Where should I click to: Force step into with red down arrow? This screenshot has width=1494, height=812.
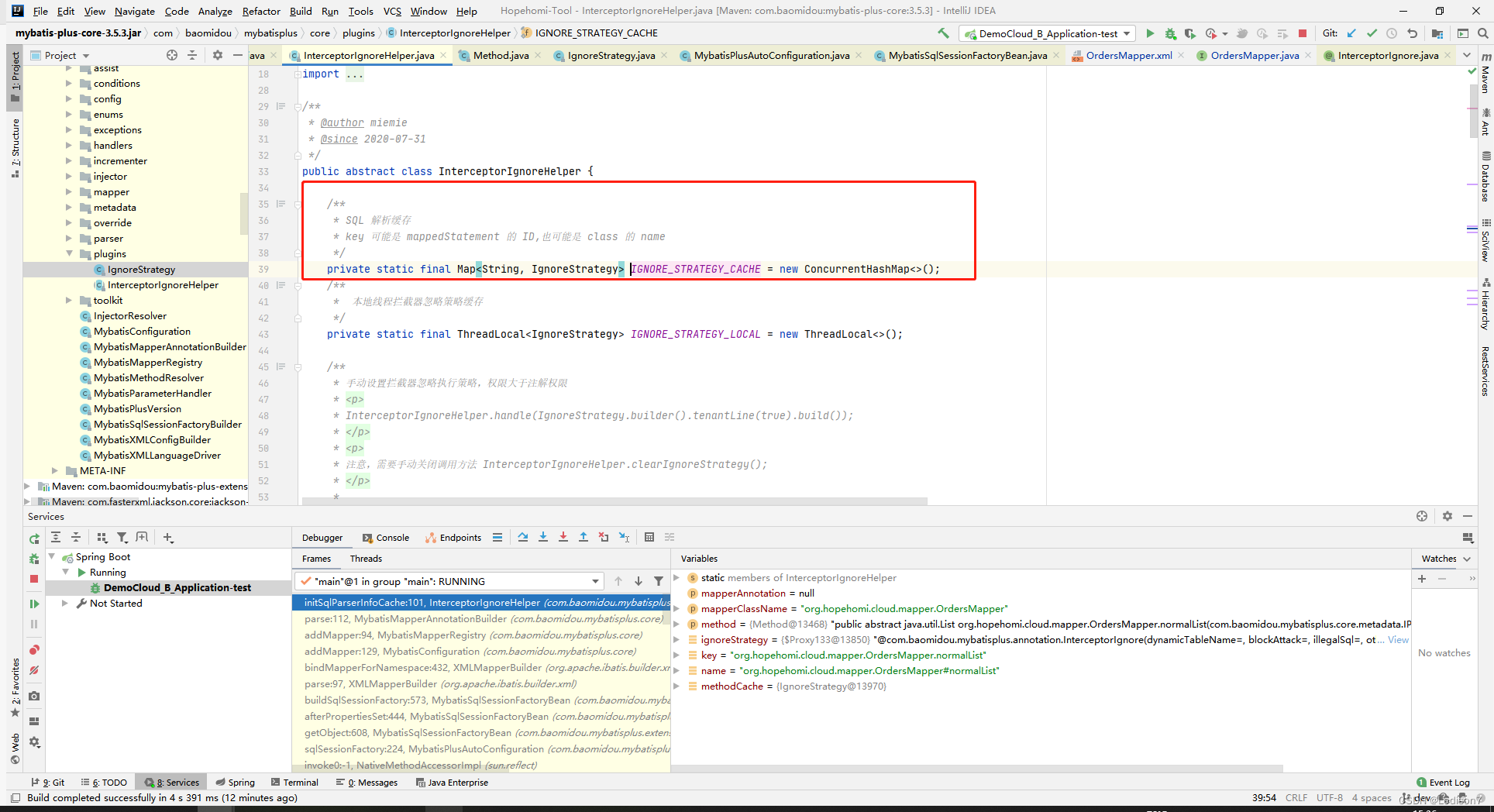coord(563,537)
